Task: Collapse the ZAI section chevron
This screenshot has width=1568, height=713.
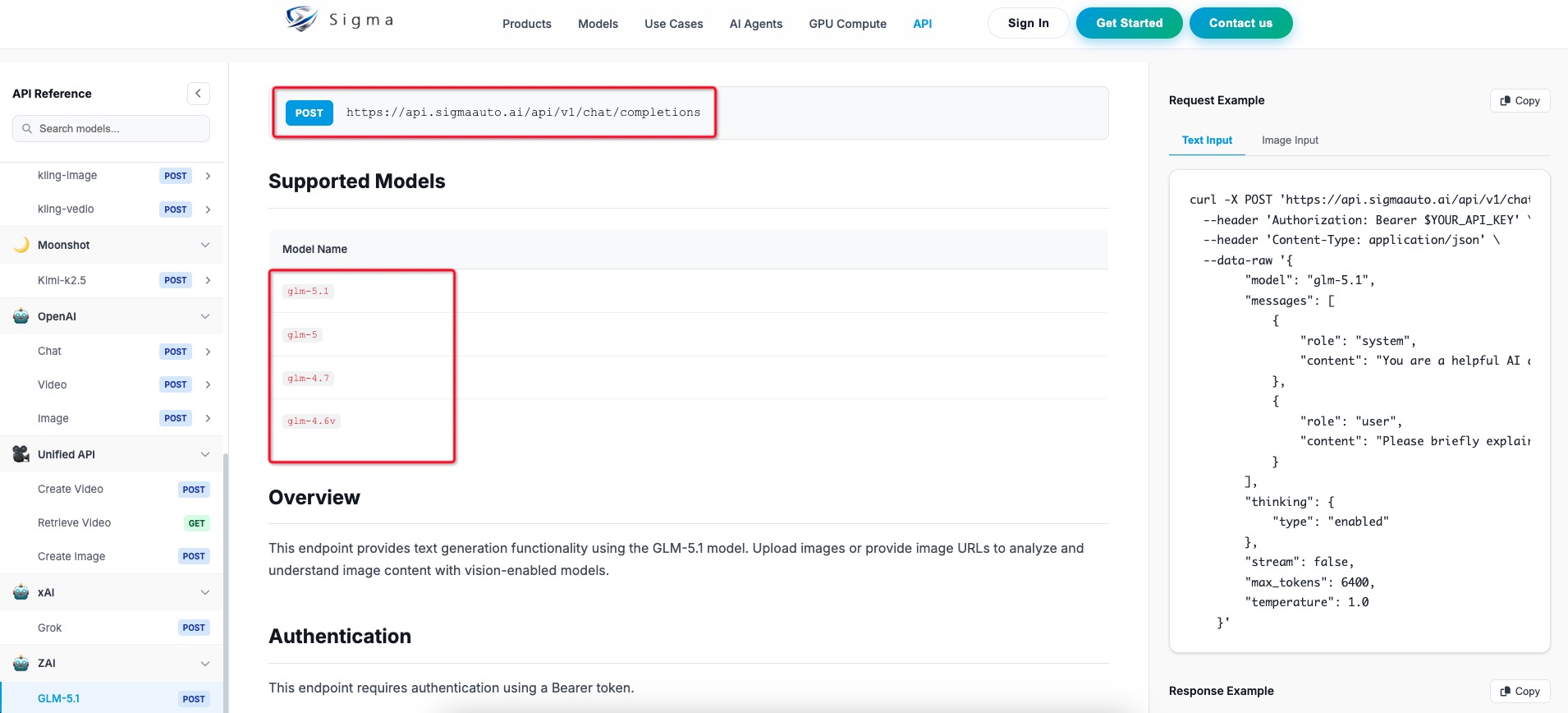Action: click(x=205, y=663)
